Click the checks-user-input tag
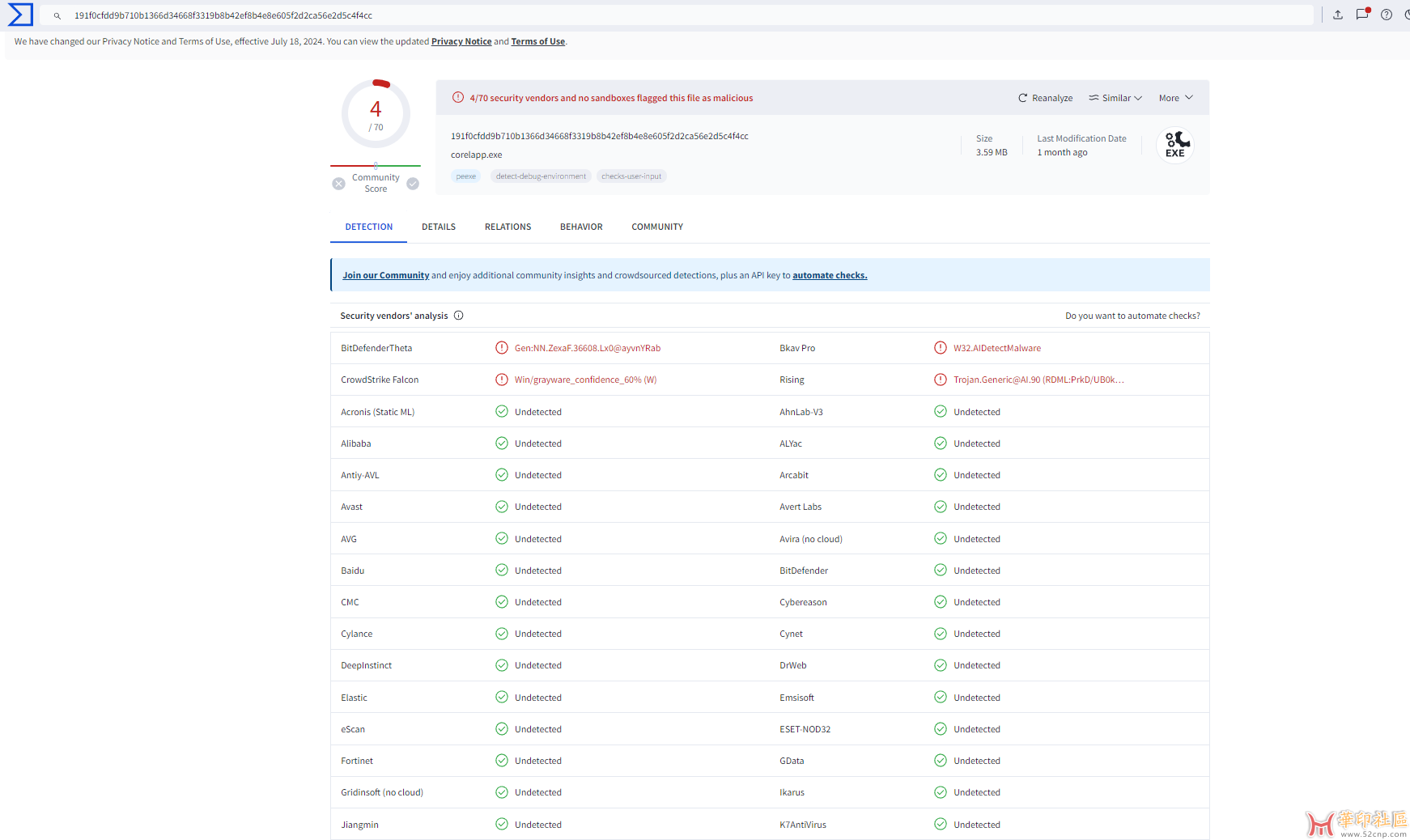 631,176
